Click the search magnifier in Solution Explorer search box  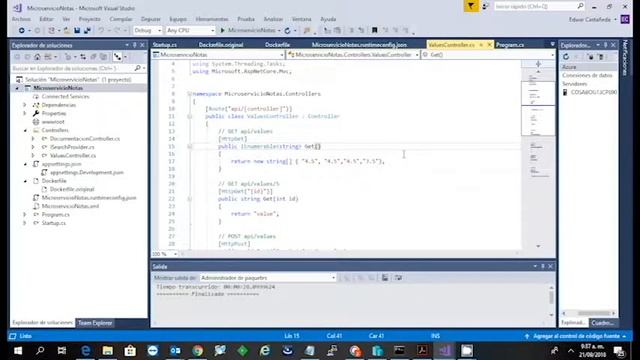click(x=138, y=68)
